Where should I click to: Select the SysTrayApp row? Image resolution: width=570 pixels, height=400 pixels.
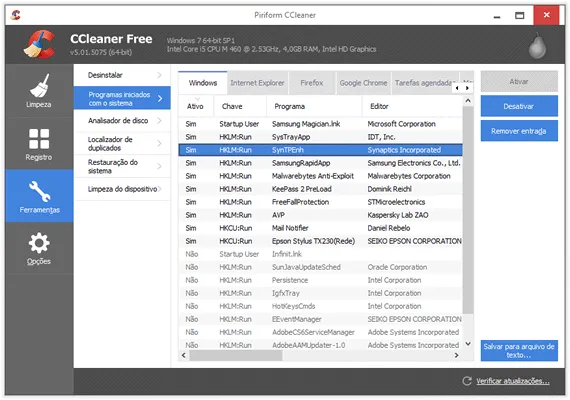click(x=321, y=137)
